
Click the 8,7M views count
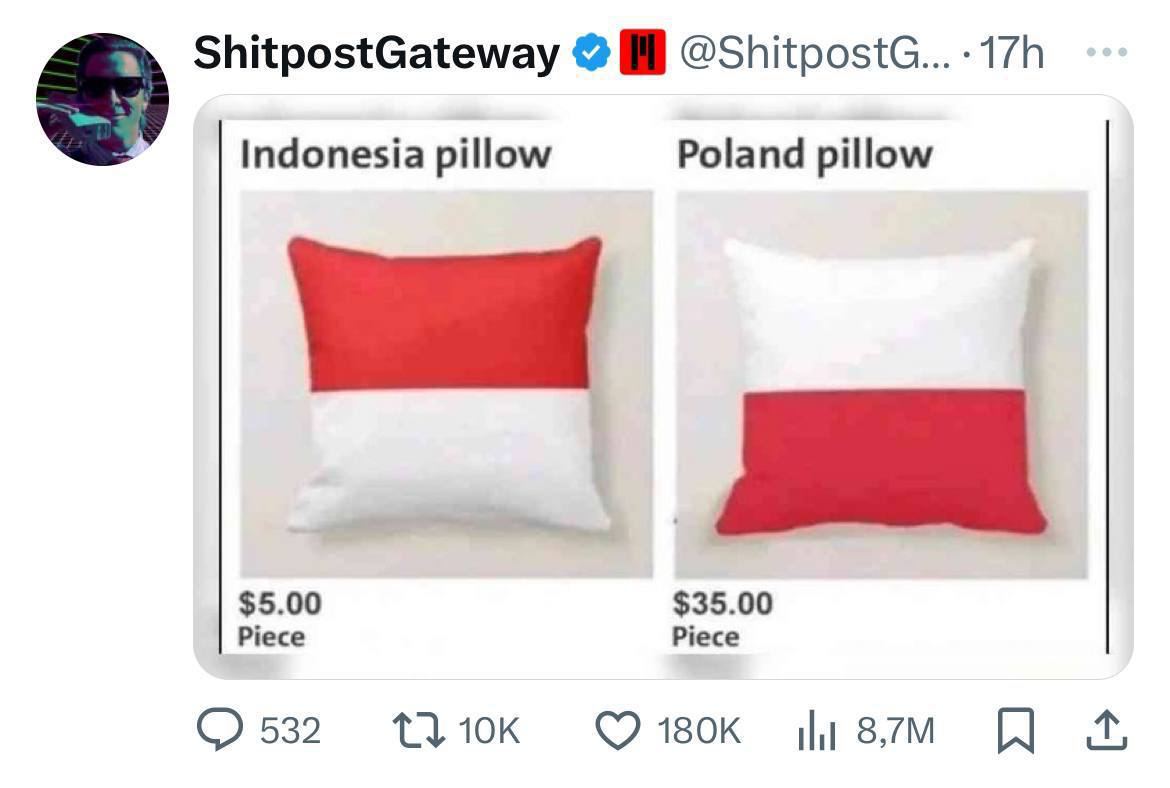(x=895, y=731)
